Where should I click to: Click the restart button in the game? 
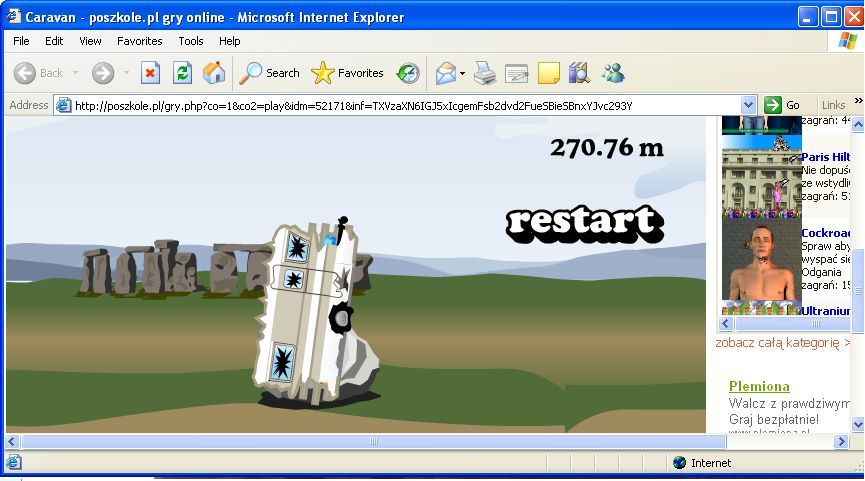(x=585, y=223)
